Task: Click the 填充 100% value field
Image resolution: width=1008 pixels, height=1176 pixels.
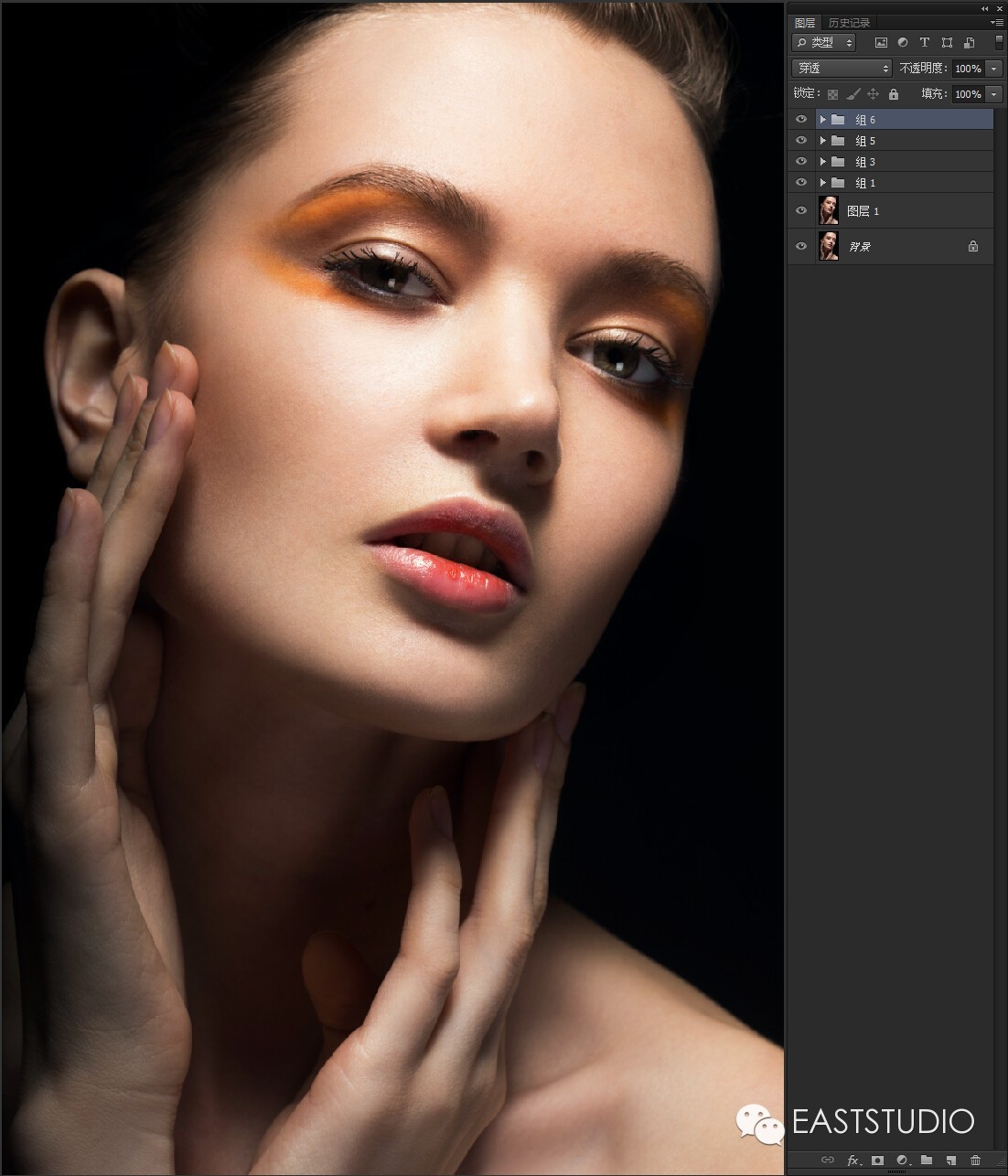Action: pos(968,94)
